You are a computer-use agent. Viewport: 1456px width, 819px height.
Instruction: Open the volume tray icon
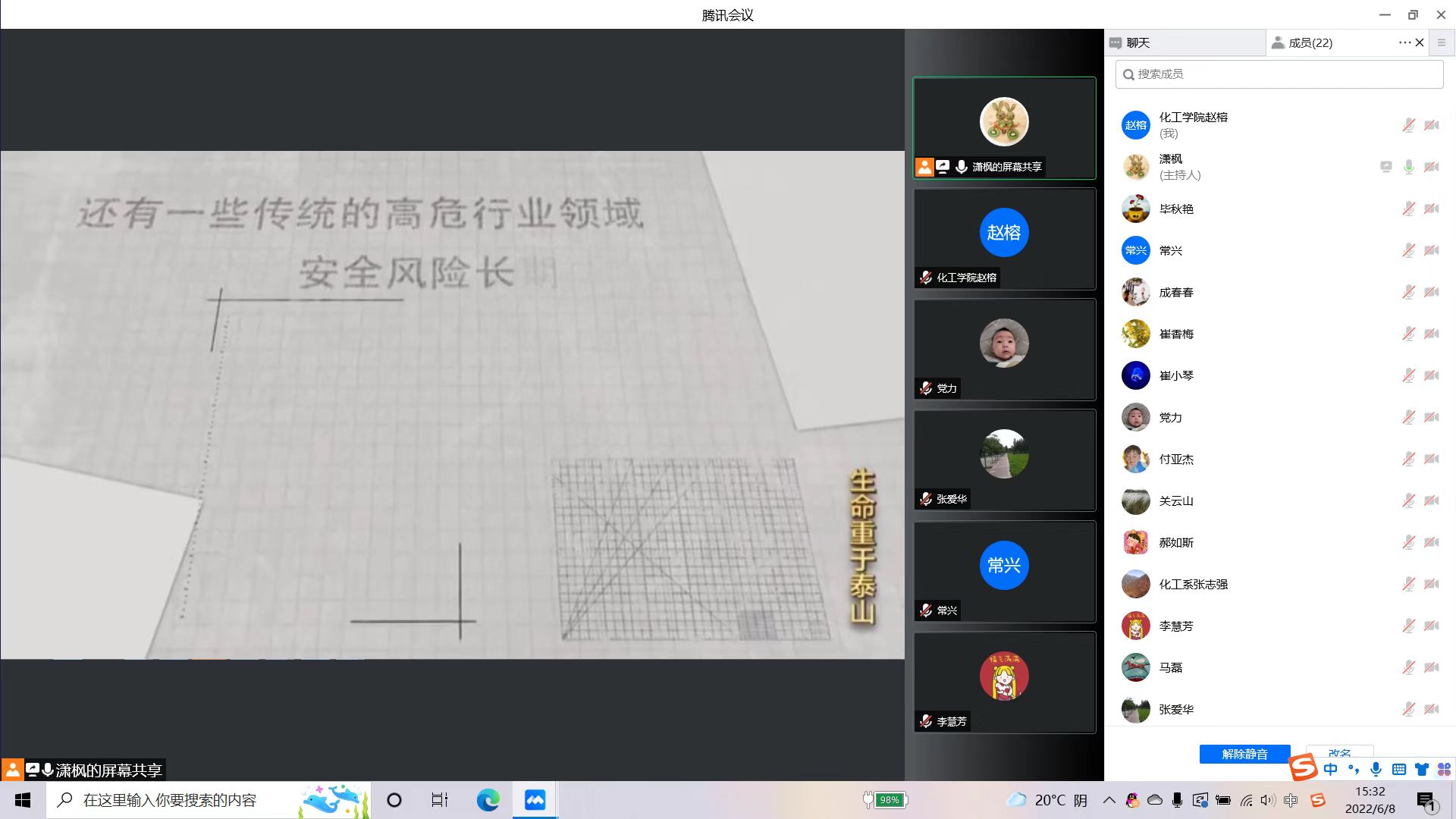coord(1267,800)
